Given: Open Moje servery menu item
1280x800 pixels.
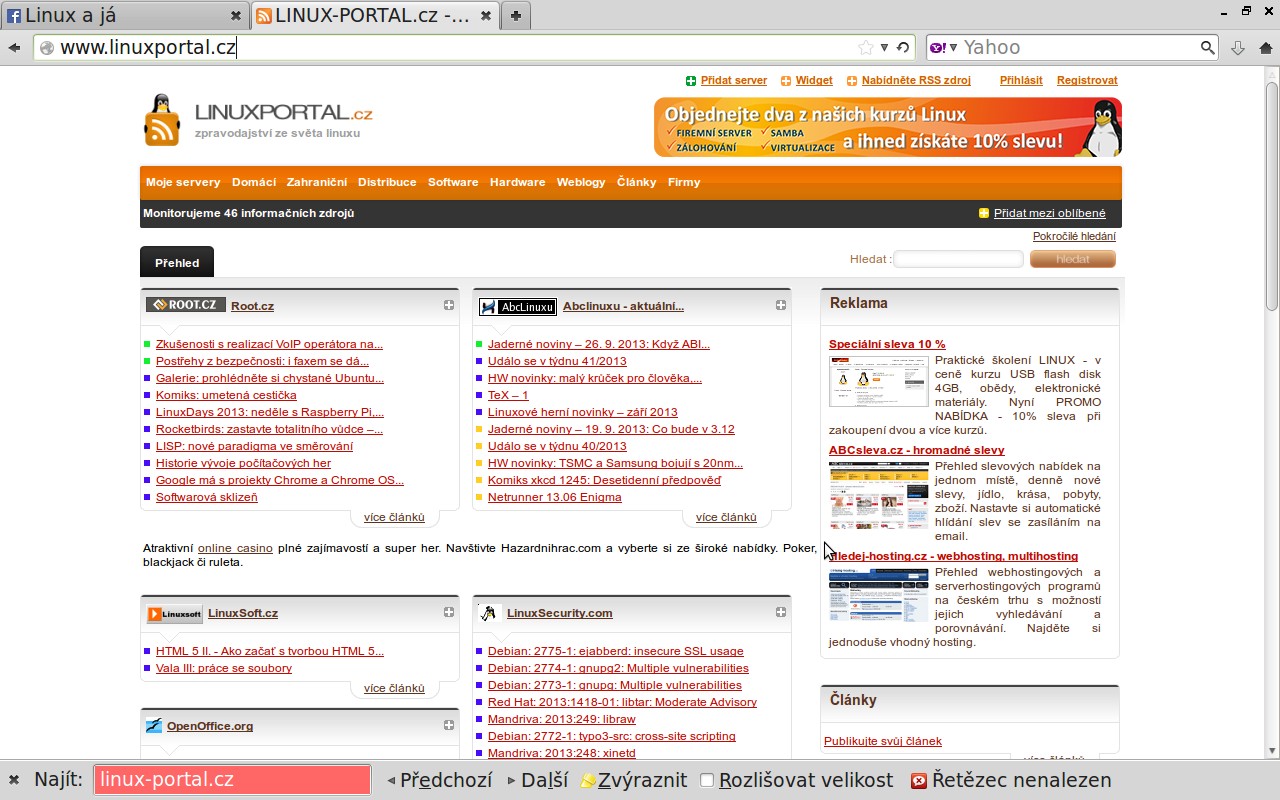Looking at the screenshot, I should pyautogui.click(x=183, y=182).
